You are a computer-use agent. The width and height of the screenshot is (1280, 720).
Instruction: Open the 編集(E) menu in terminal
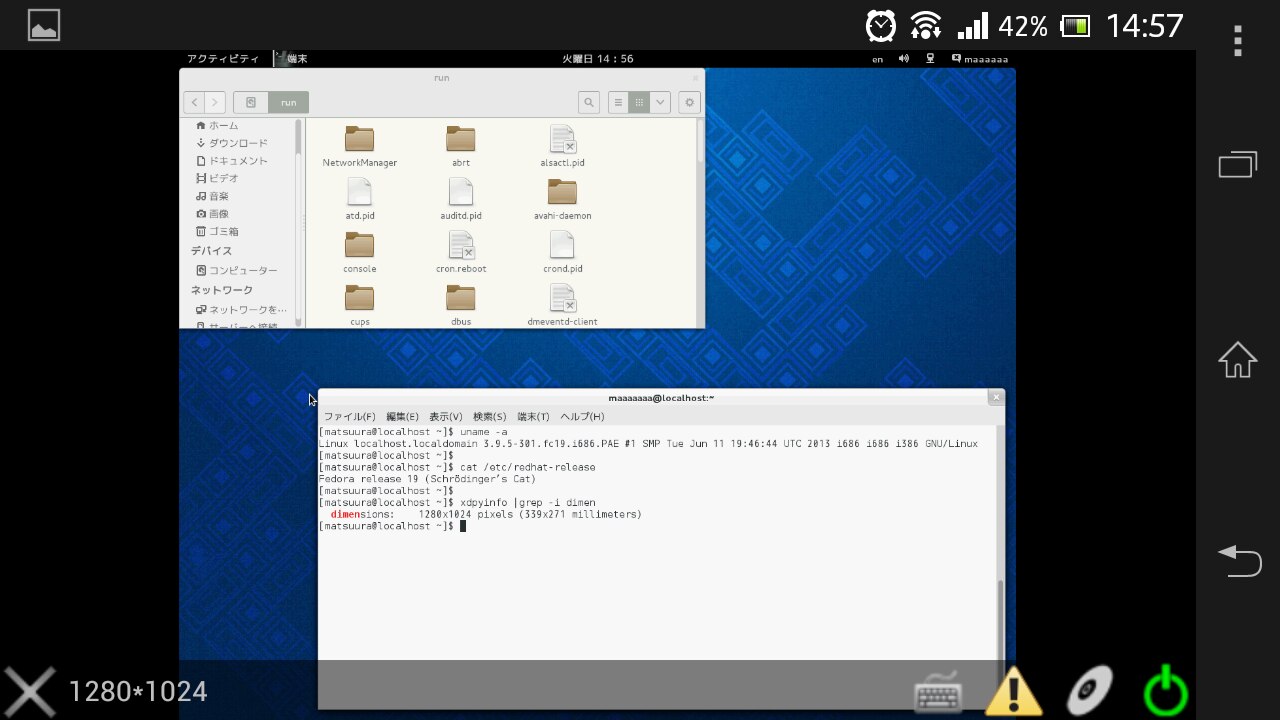[x=402, y=416]
